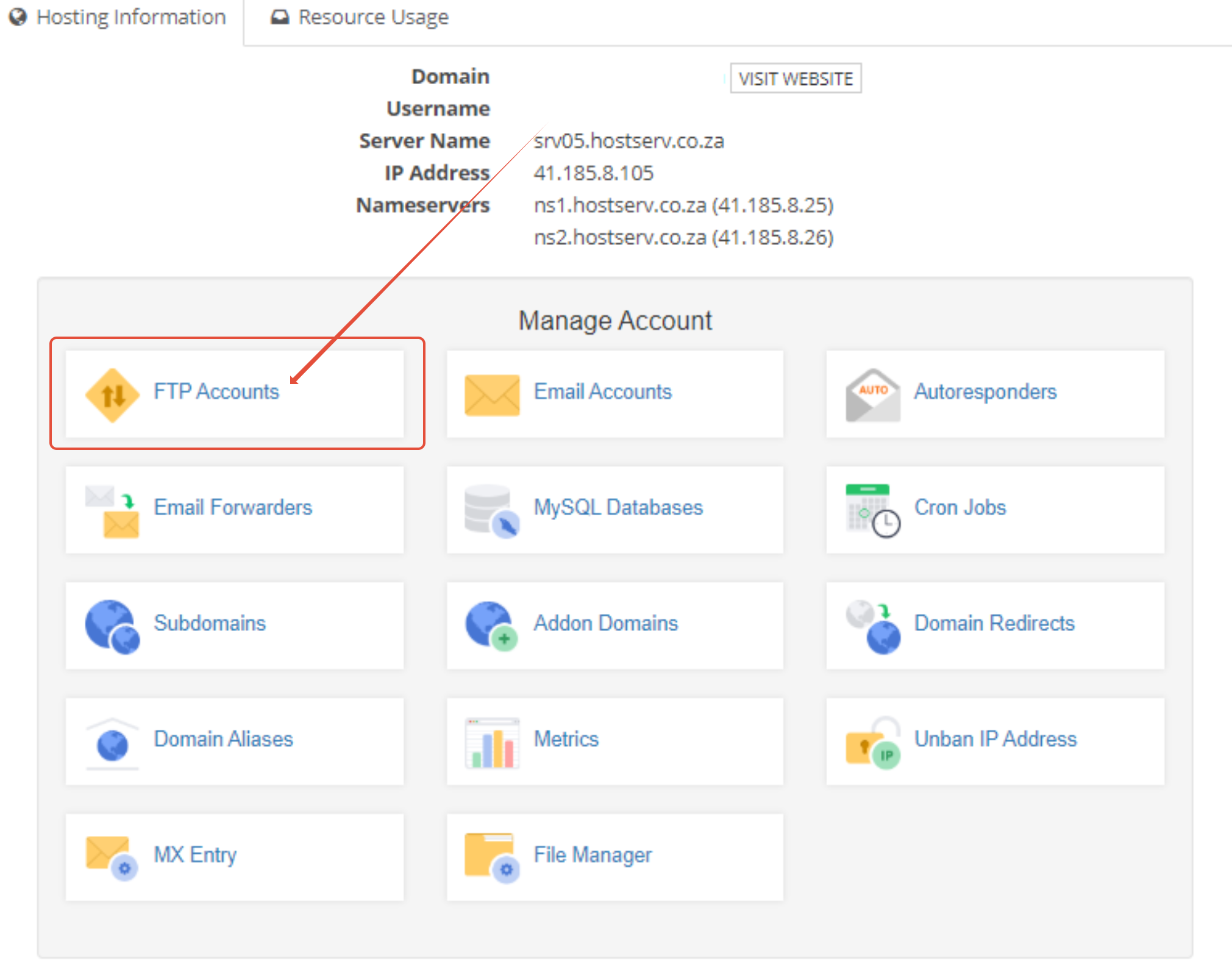
Task: Open the Email Forwarders text link
Action: (x=233, y=507)
